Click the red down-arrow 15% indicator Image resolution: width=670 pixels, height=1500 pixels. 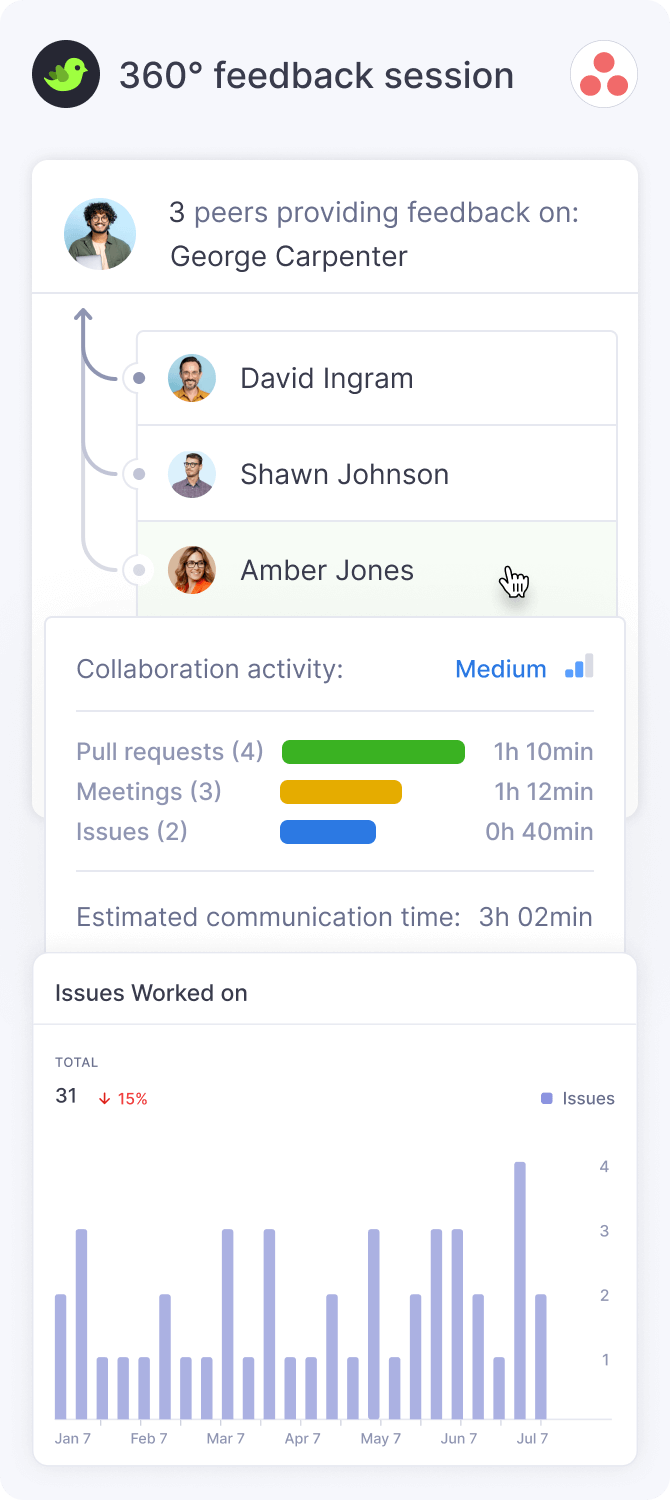point(123,1098)
